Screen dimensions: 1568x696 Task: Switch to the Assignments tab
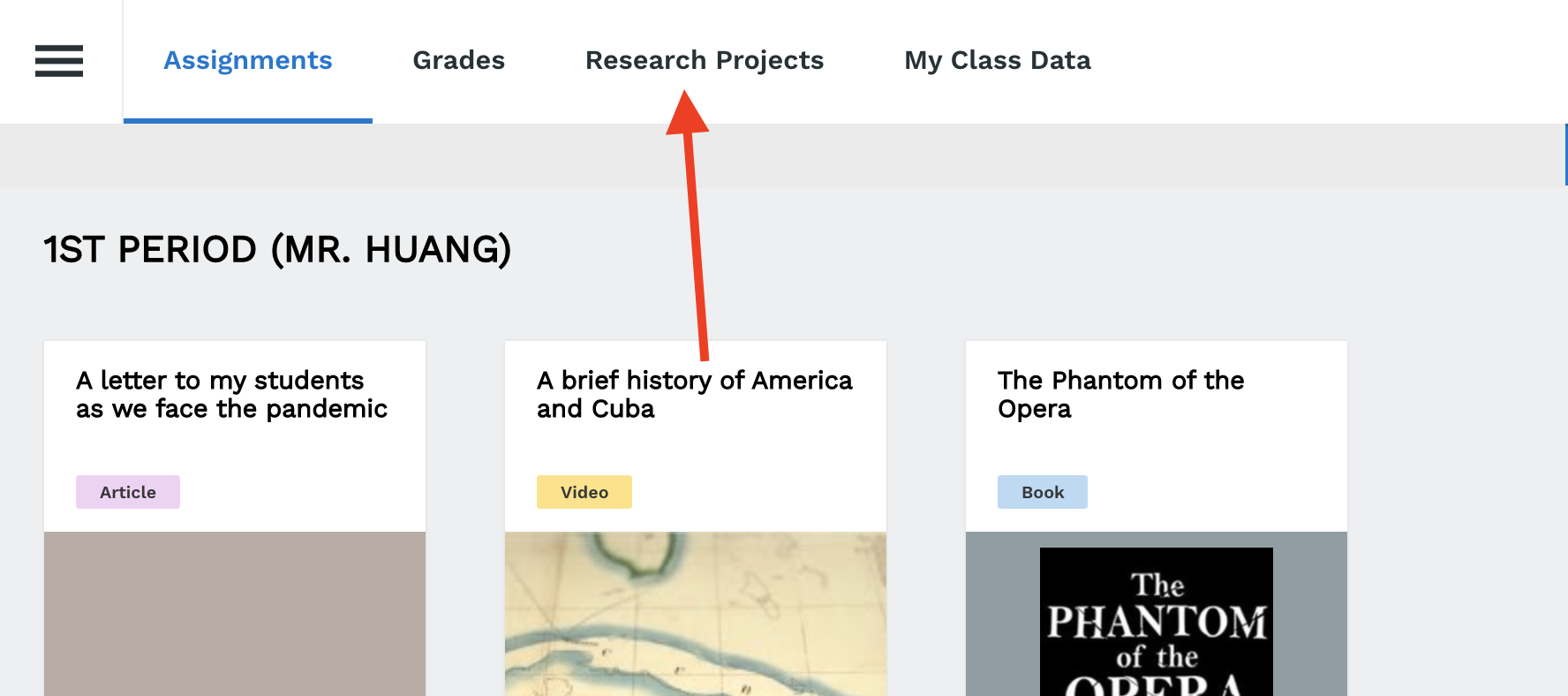pyautogui.click(x=248, y=60)
